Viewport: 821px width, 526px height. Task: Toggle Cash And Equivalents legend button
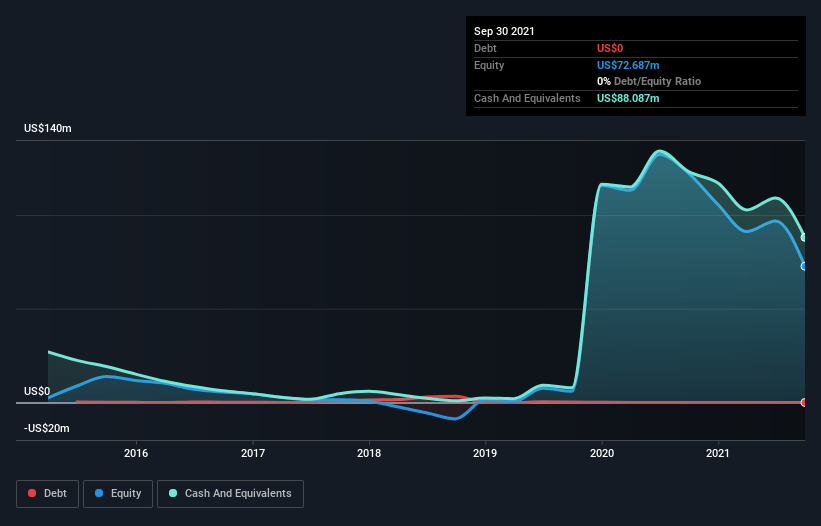pyautogui.click(x=230, y=494)
